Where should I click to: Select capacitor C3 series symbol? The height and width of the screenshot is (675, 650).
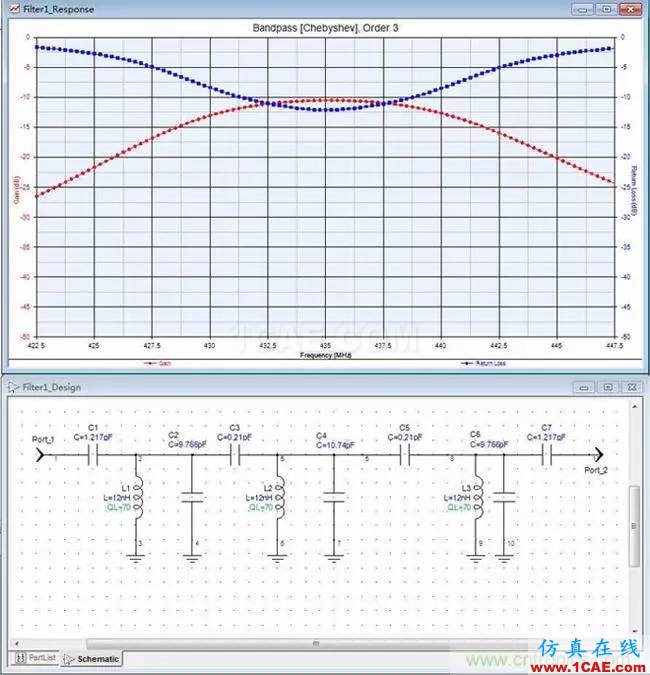click(x=235, y=455)
